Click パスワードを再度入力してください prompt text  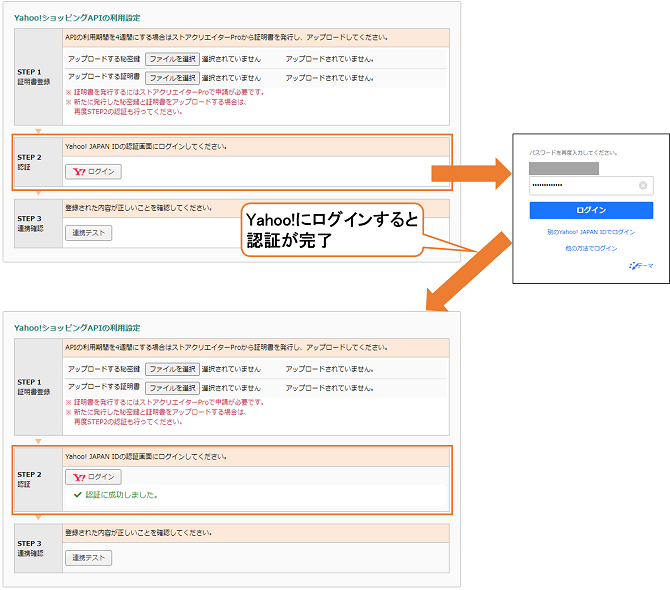(573, 153)
